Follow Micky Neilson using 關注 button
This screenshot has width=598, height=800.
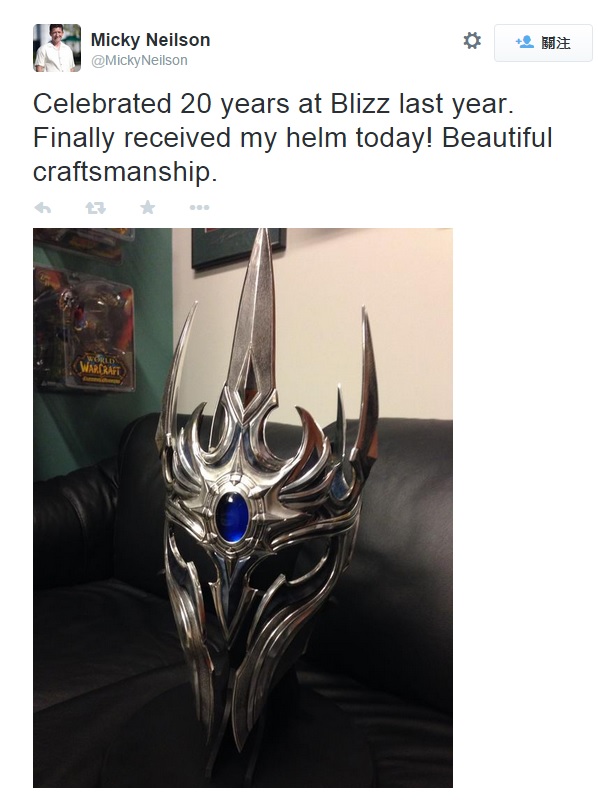[543, 43]
